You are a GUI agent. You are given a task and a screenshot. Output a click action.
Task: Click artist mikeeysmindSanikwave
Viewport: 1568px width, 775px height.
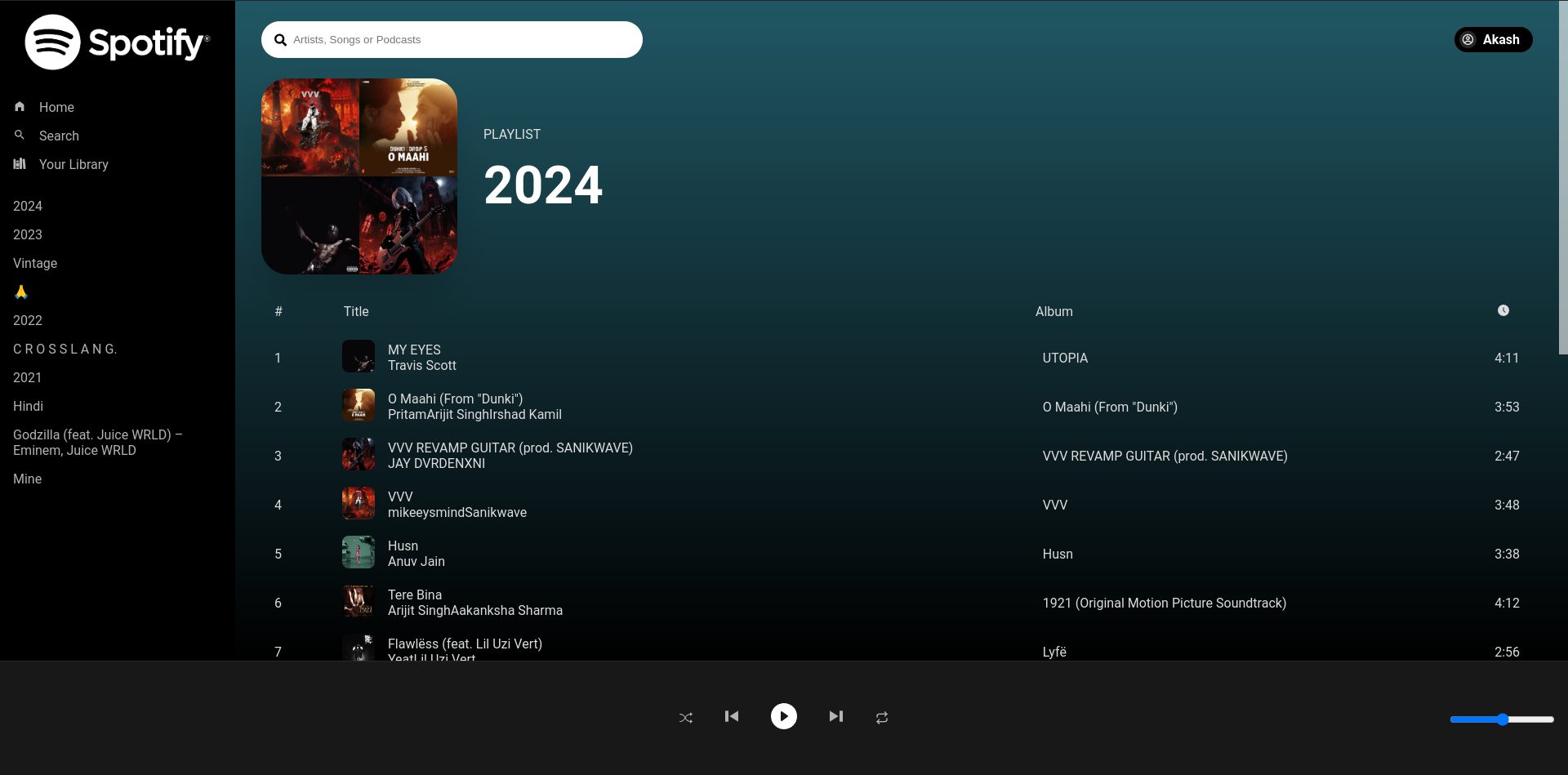point(457,512)
